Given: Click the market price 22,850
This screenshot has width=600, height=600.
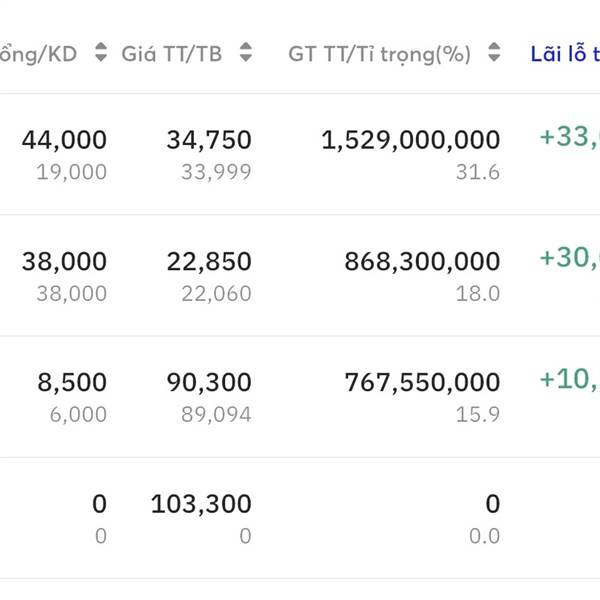Looking at the screenshot, I should [209, 262].
